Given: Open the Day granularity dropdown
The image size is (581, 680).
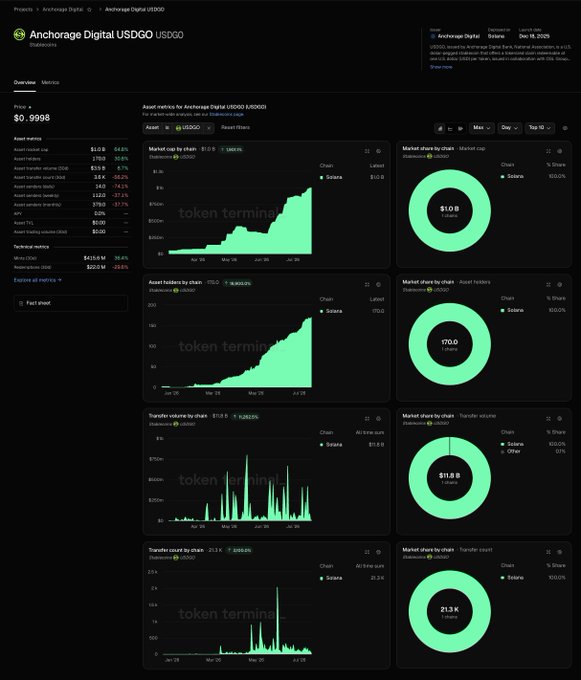Looking at the screenshot, I should point(509,128).
